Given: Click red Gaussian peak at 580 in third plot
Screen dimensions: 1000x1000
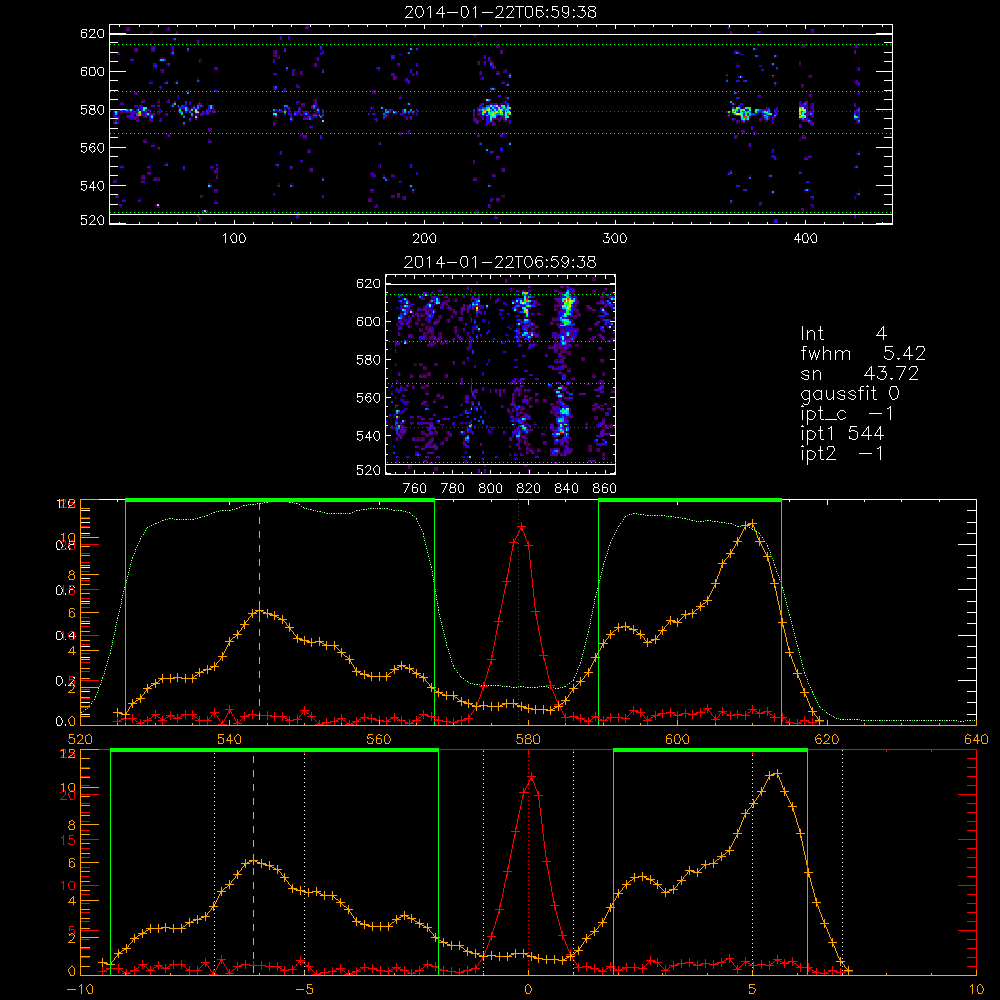Looking at the screenshot, I should point(522,527).
